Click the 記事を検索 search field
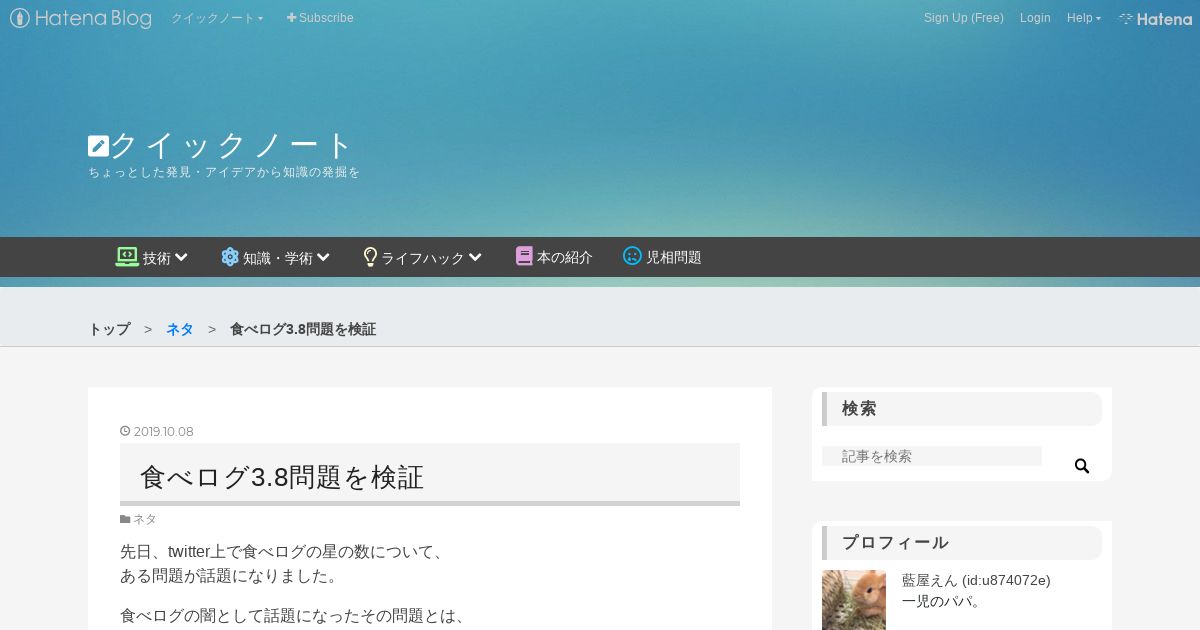 (932, 456)
